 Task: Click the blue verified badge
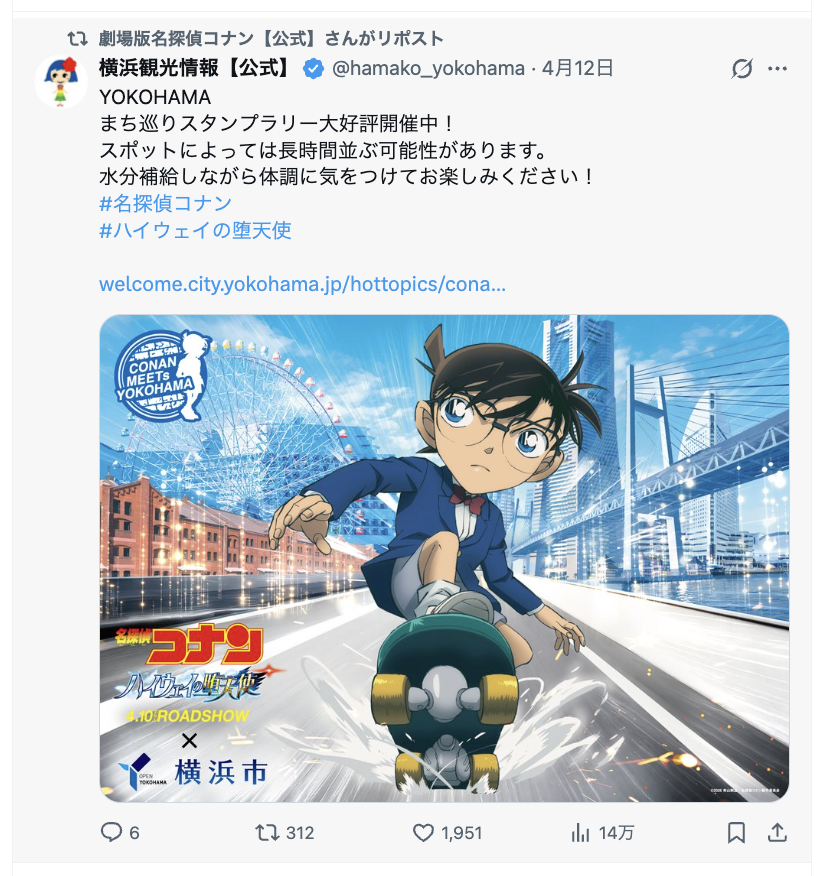(x=313, y=69)
